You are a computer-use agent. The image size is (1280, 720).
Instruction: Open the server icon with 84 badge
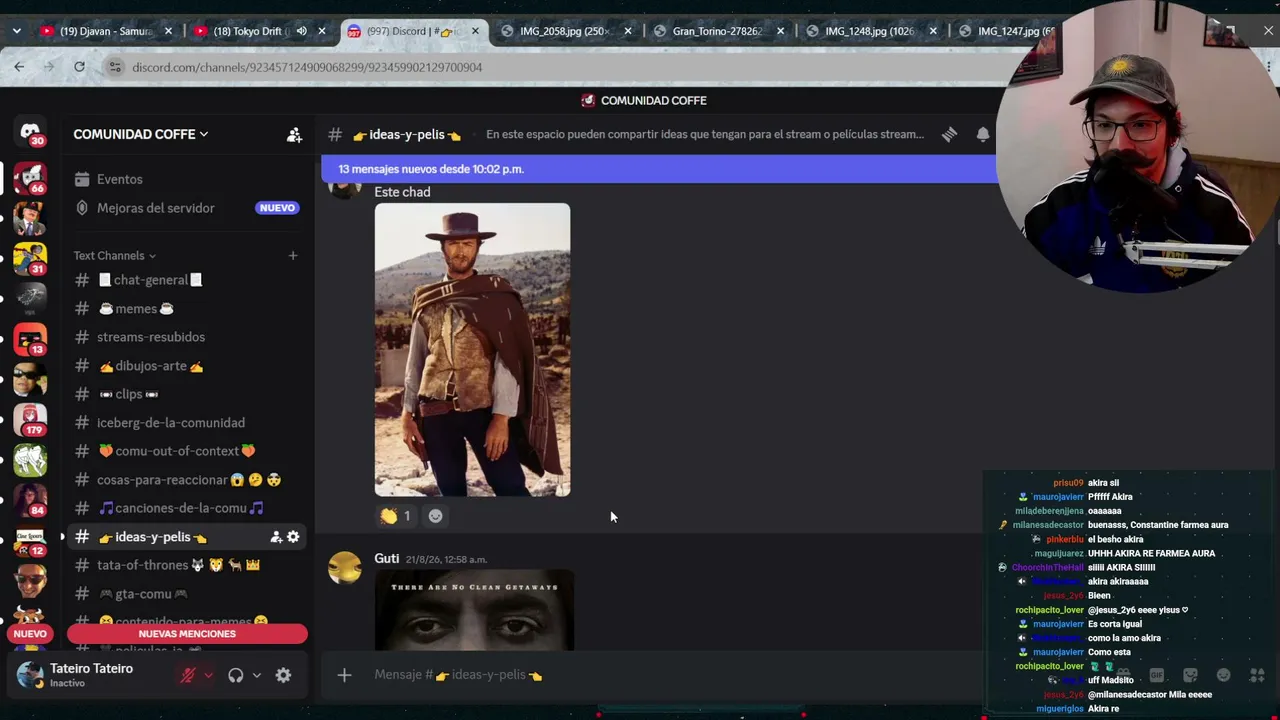click(30, 500)
